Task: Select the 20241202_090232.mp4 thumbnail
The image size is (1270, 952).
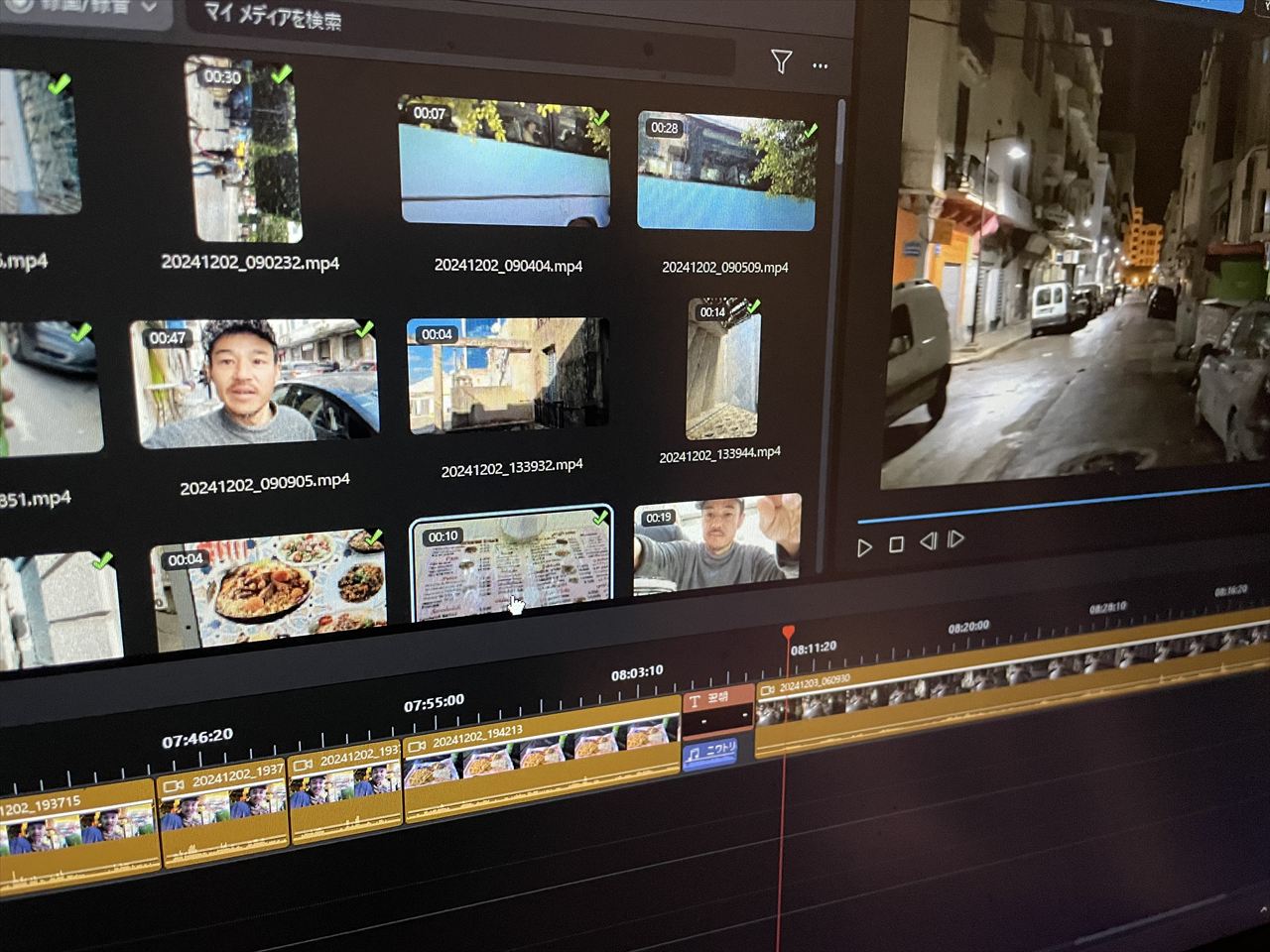Action: coord(244,150)
